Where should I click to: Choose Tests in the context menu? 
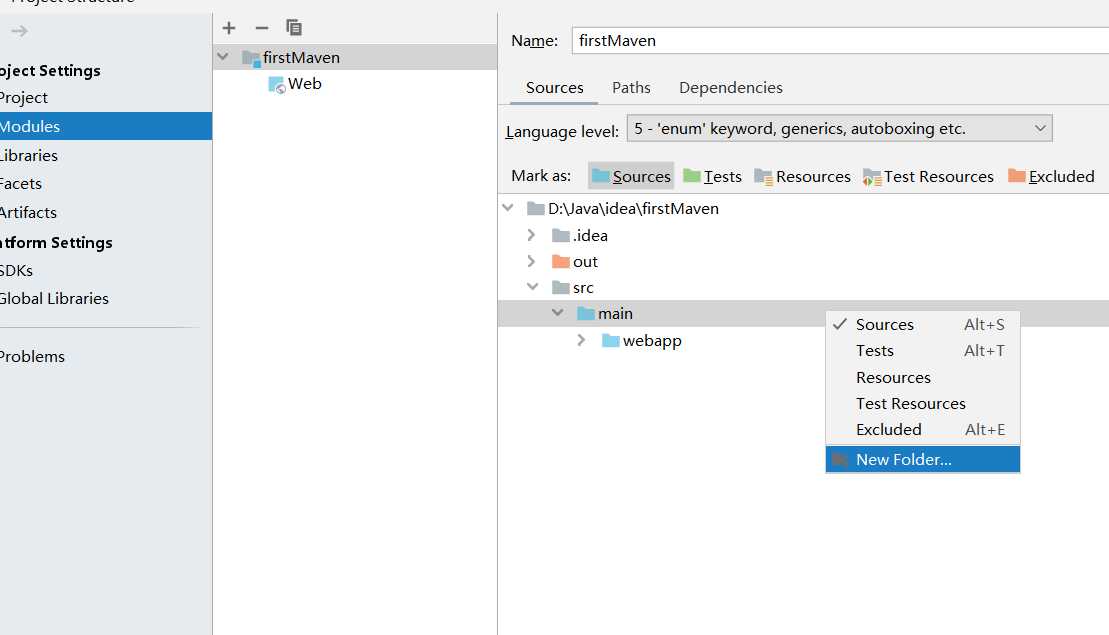tap(922, 351)
